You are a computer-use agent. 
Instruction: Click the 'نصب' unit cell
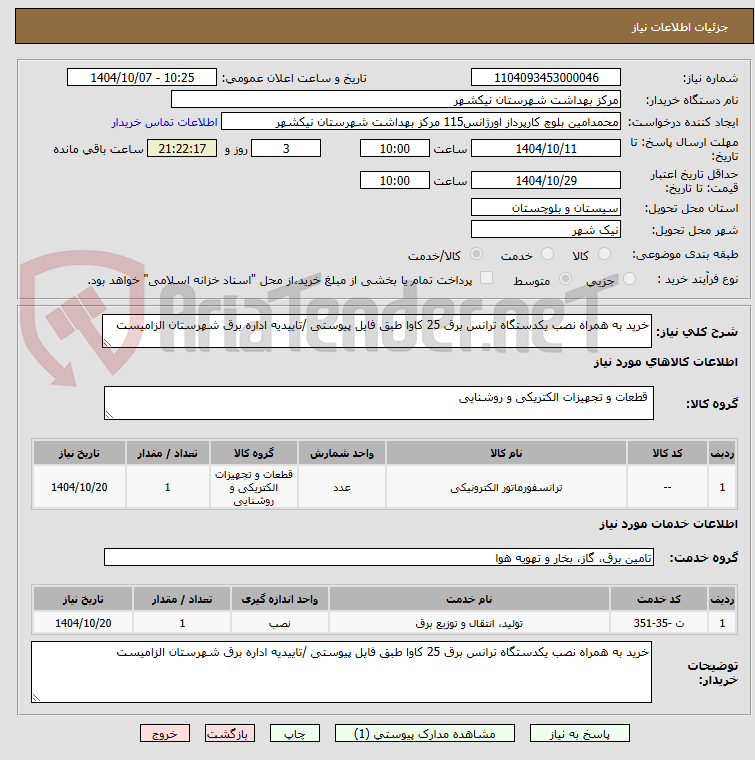click(x=280, y=623)
